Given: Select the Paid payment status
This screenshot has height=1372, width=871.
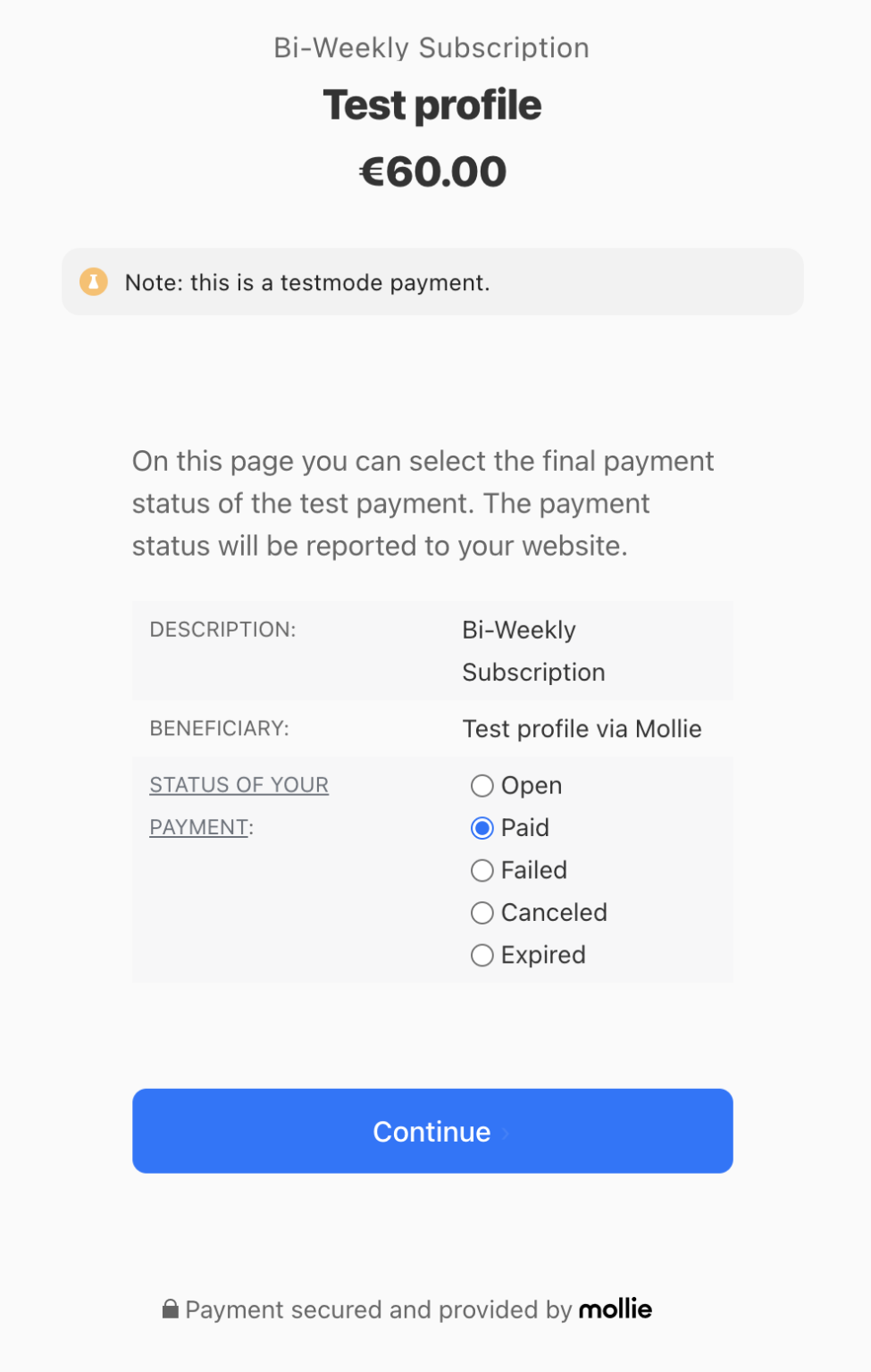Looking at the screenshot, I should pos(482,828).
